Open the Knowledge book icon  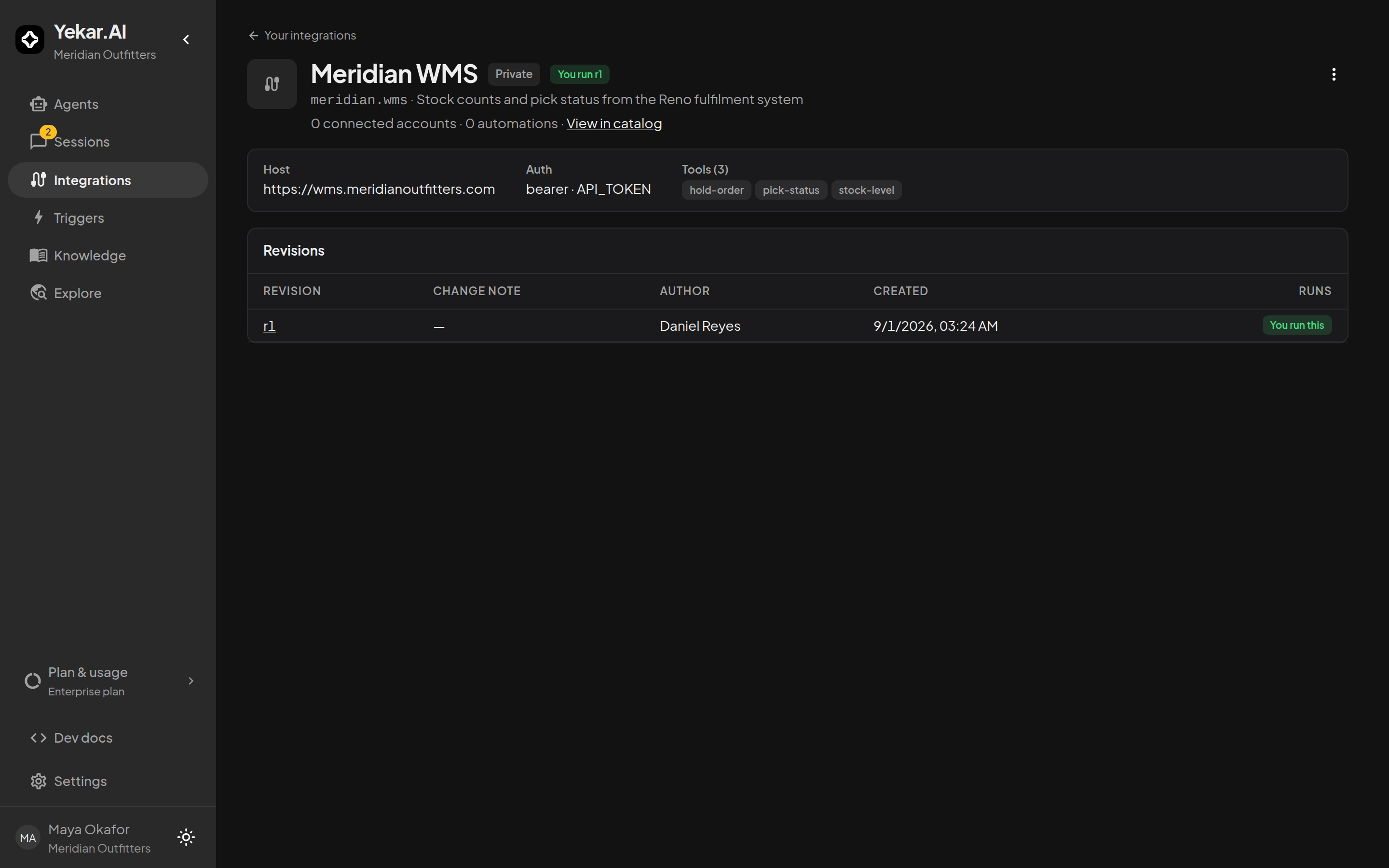39,256
